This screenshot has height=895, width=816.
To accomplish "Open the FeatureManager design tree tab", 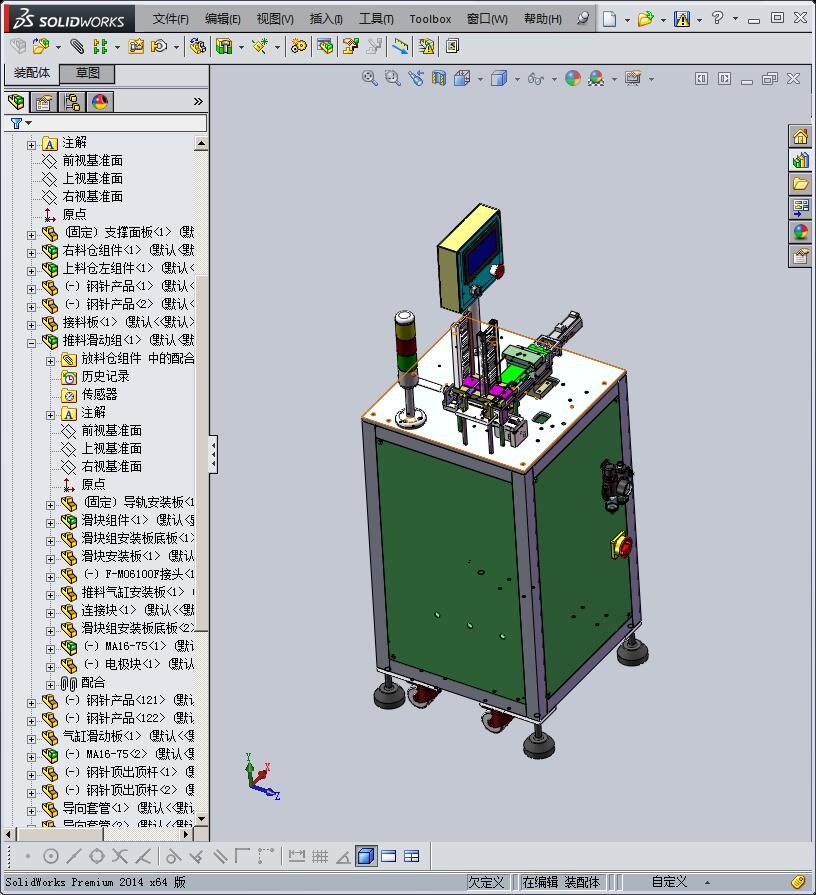I will point(17,102).
